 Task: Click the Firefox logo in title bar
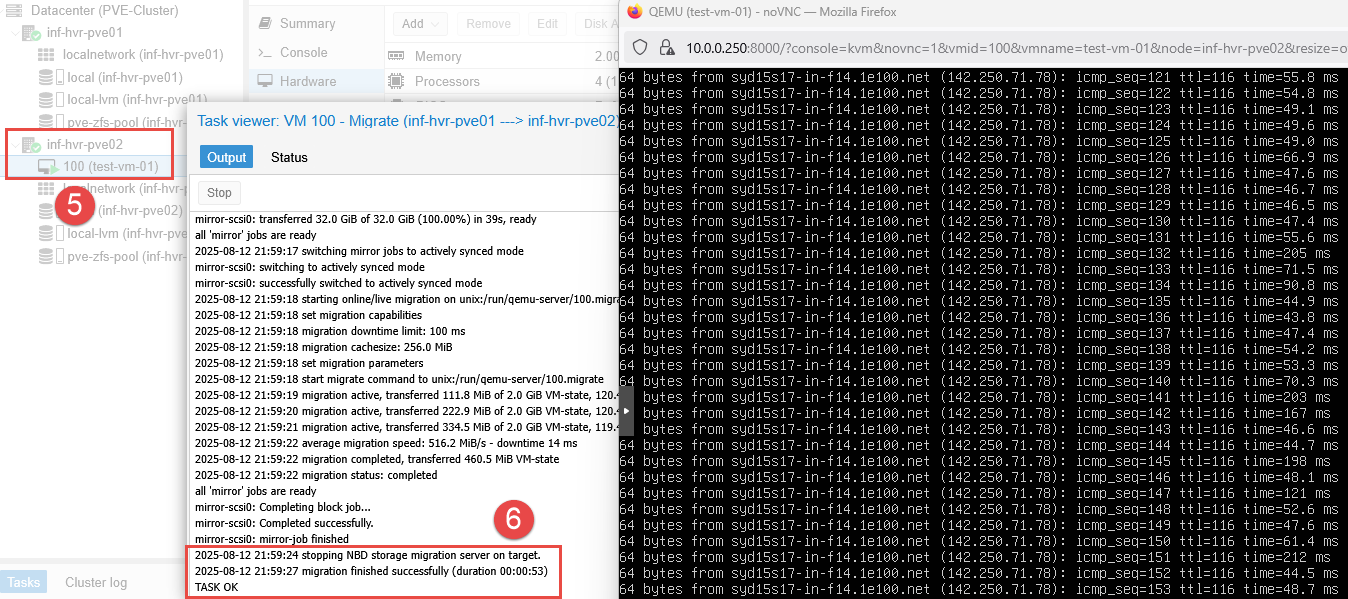(634, 12)
